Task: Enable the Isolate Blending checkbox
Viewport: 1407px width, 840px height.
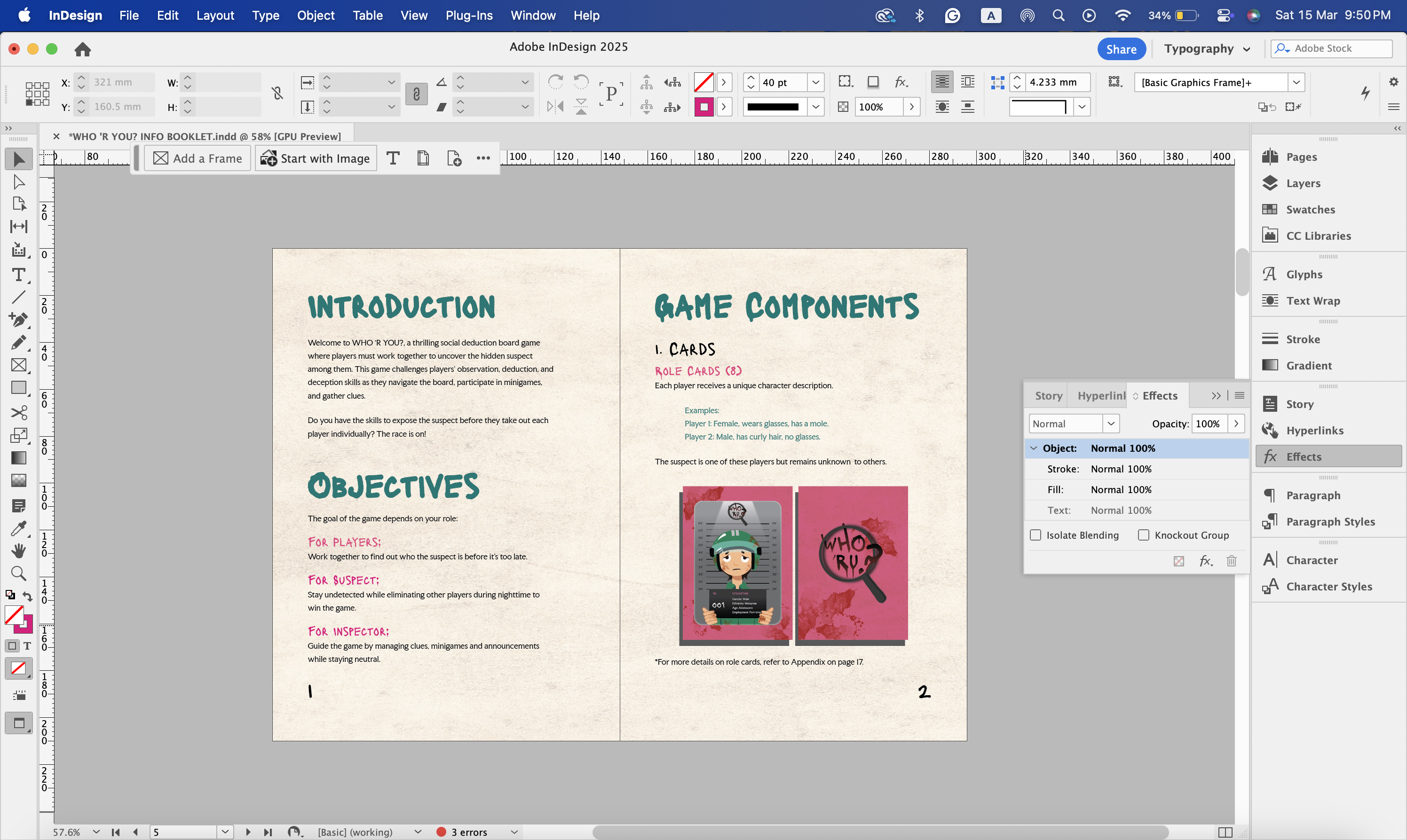Action: [x=1035, y=535]
